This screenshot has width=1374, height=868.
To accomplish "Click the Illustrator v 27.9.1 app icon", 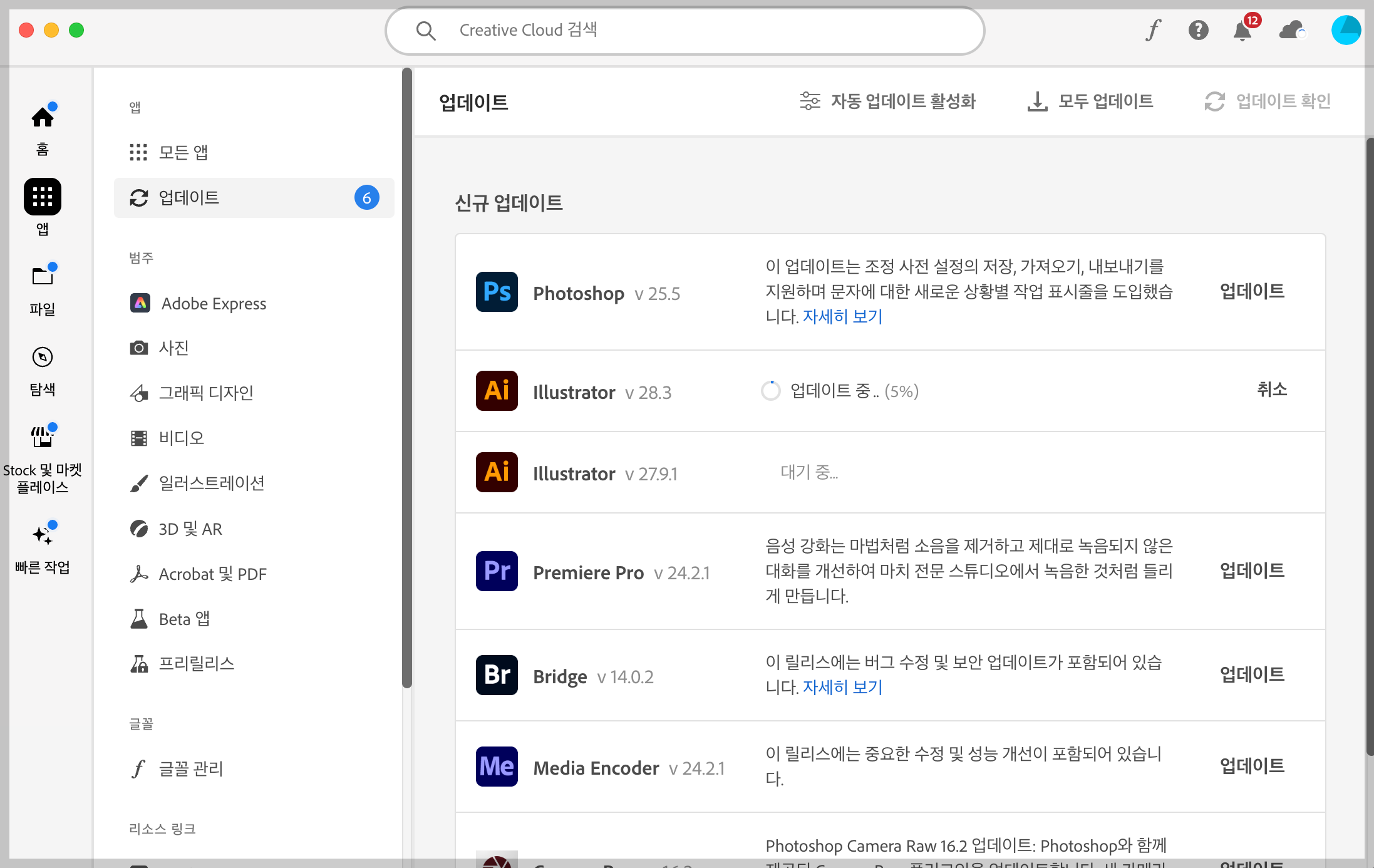I will click(497, 472).
